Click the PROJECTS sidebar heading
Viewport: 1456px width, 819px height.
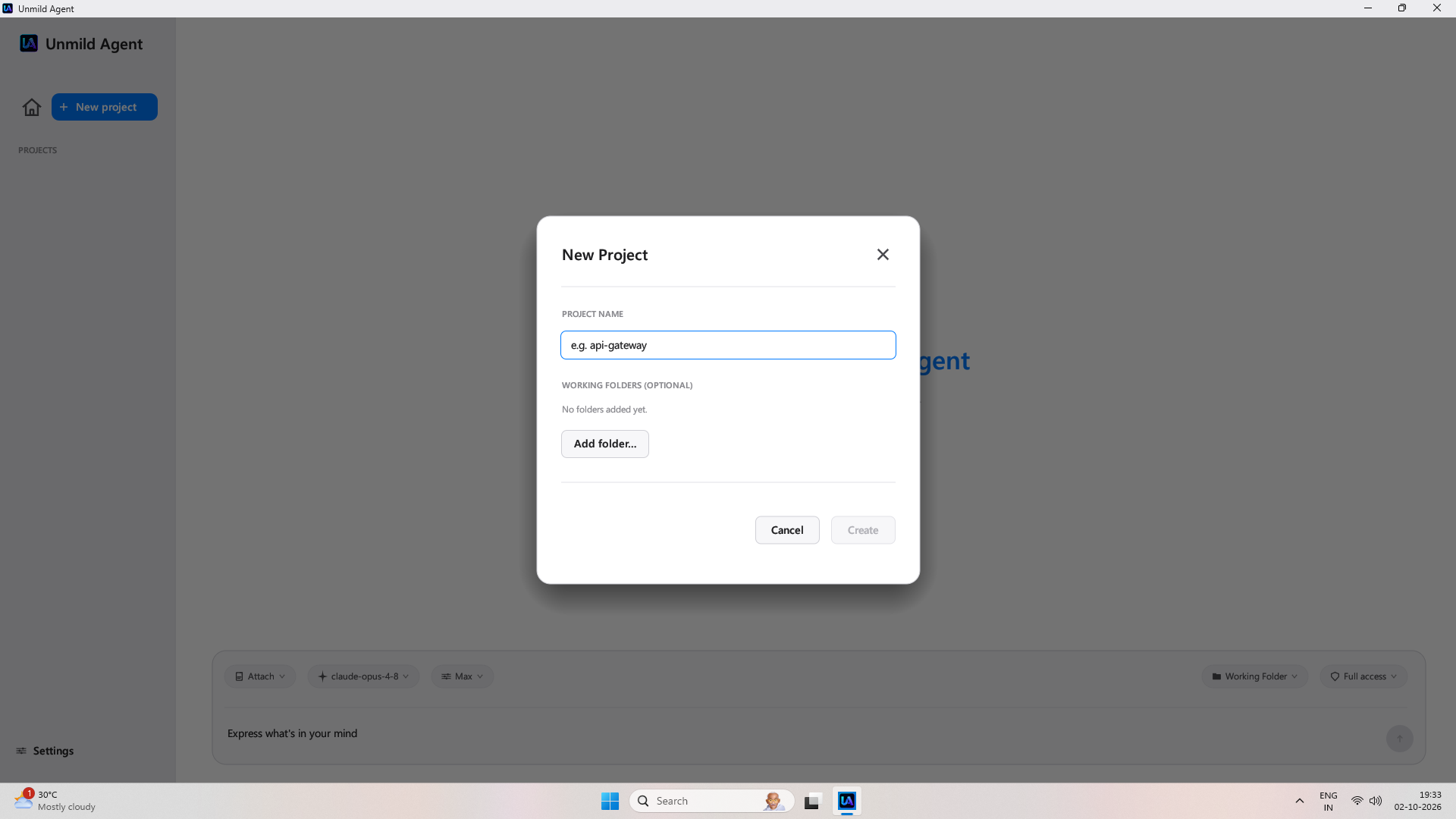(x=38, y=150)
